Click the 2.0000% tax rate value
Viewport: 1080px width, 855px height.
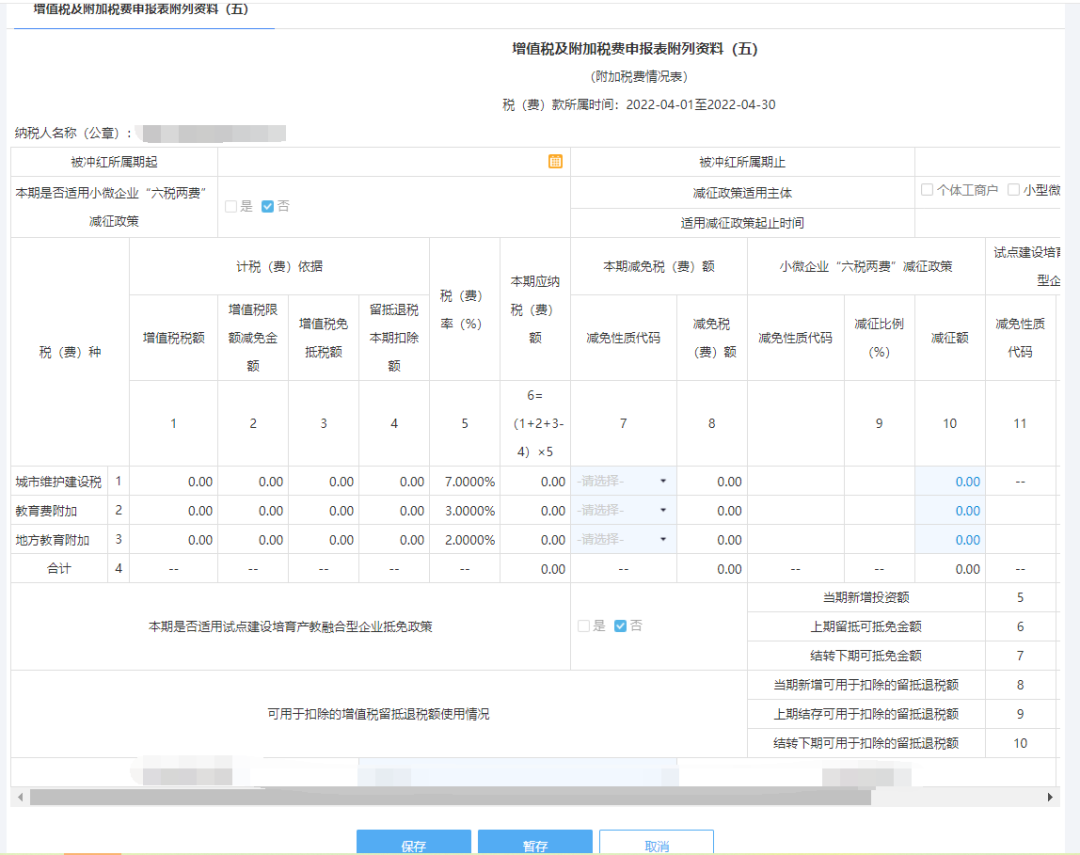click(470, 540)
